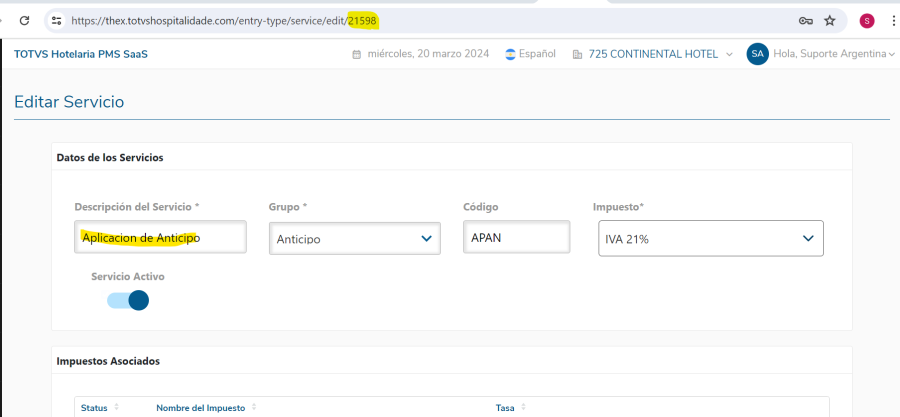Image resolution: width=900 pixels, height=417 pixels.
Task: Click the Código field containing APAN
Action: tap(516, 237)
